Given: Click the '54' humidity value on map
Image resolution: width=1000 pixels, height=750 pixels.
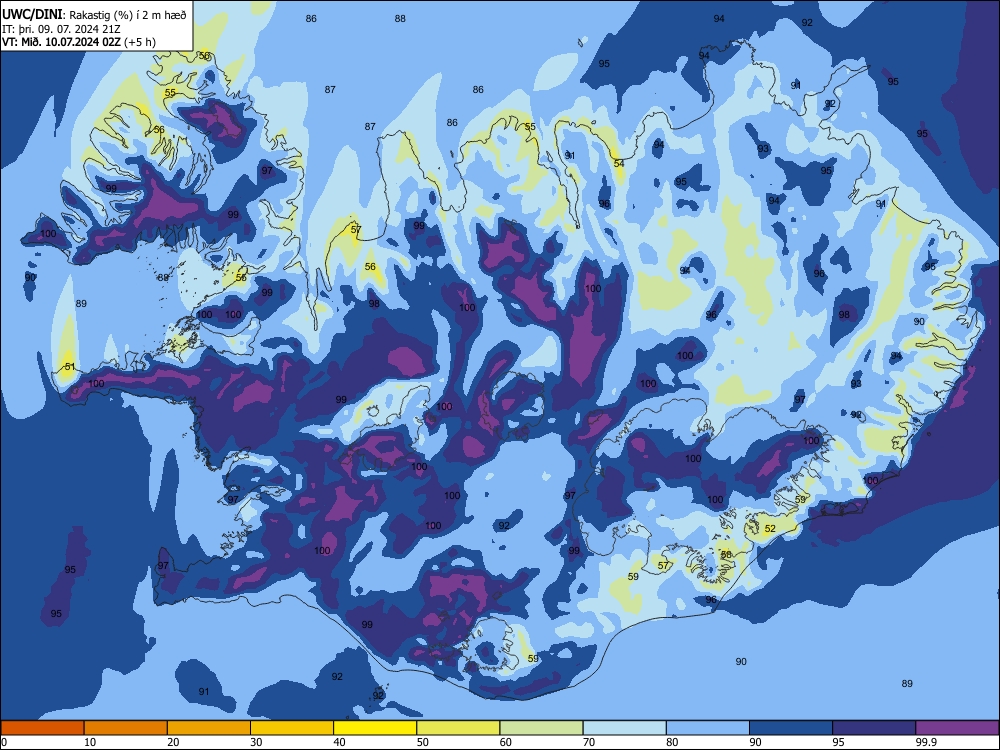Looking at the screenshot, I should click(x=619, y=163).
